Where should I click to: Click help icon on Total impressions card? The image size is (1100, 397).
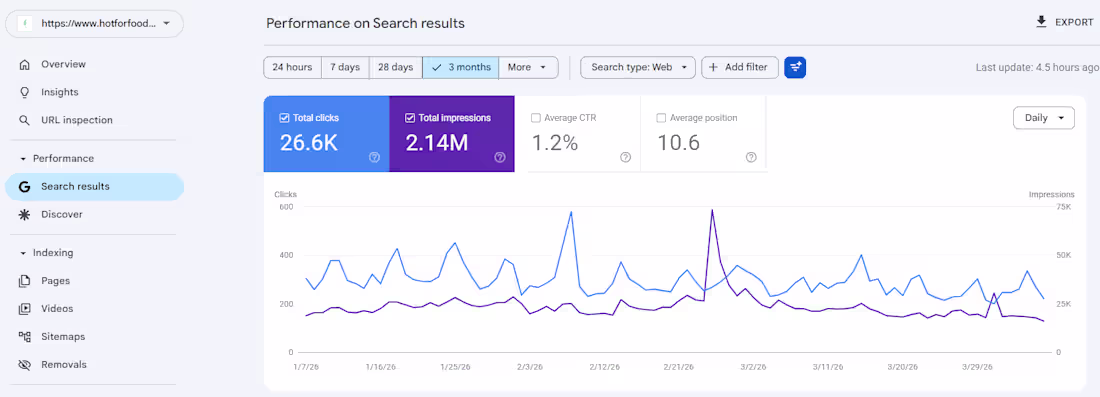pos(499,157)
